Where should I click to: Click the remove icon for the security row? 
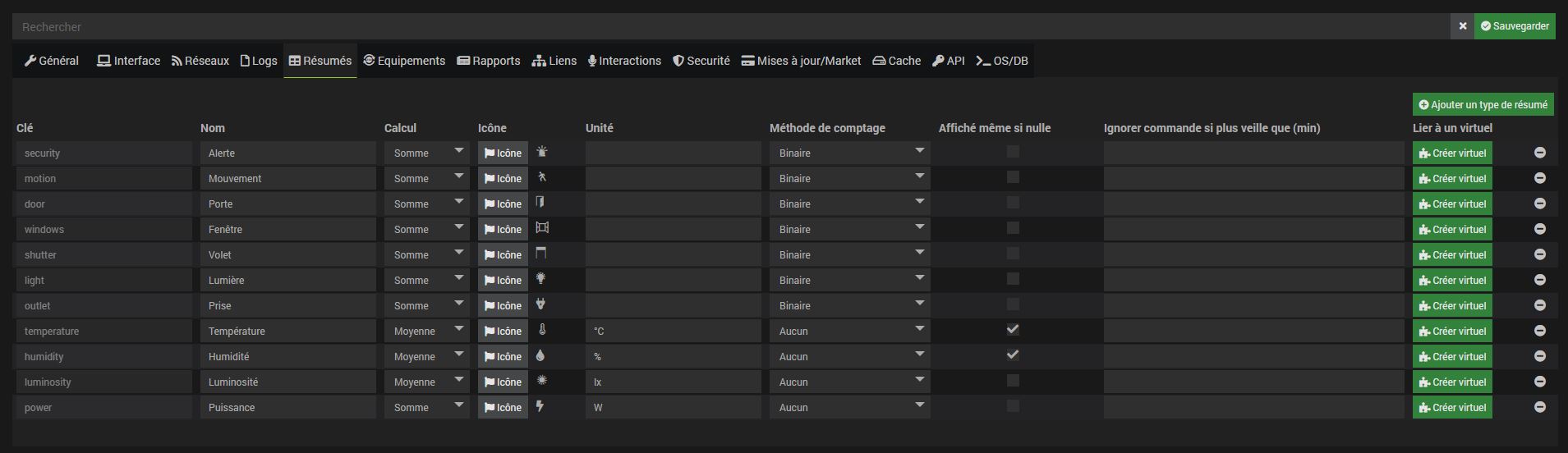(x=1539, y=153)
